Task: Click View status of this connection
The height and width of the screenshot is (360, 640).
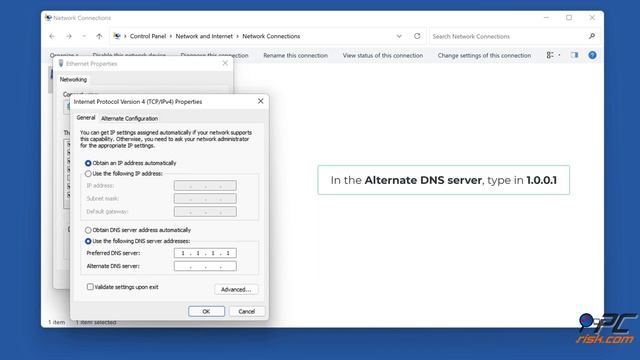Action: click(383, 55)
